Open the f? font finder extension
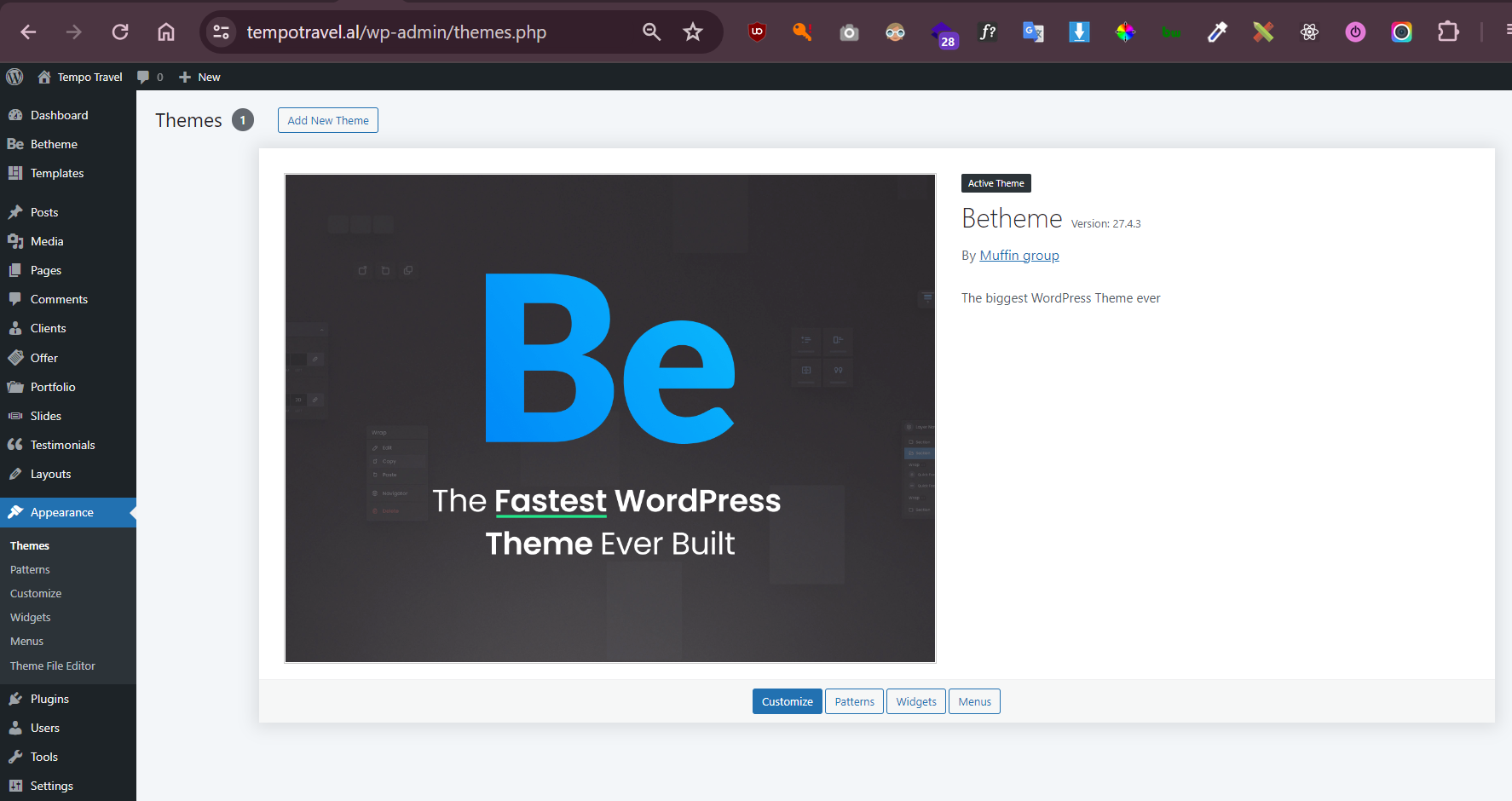The height and width of the screenshot is (801, 1512). coord(988,32)
